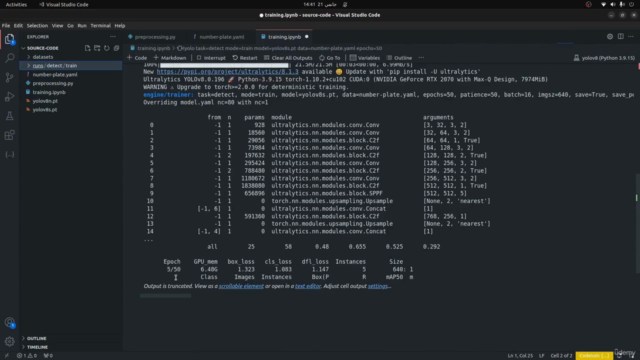Split the editor to the right
This screenshot has width=640, height=360.
620,37
